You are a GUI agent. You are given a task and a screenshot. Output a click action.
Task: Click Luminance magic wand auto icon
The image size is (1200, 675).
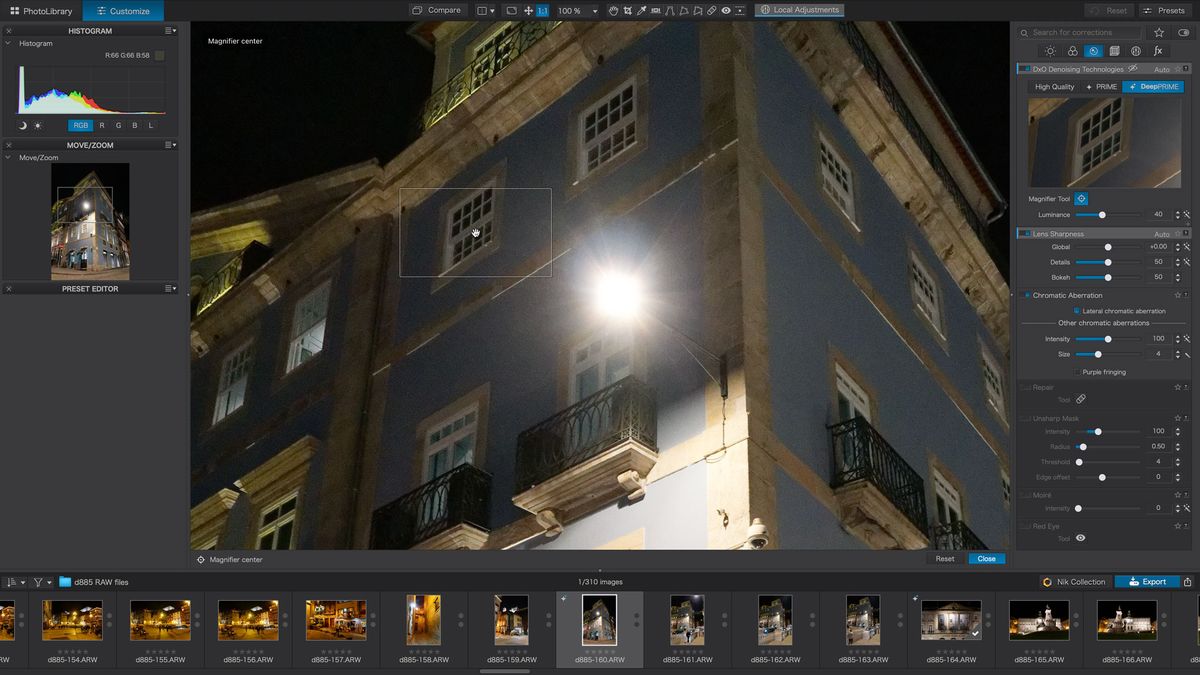(1186, 215)
